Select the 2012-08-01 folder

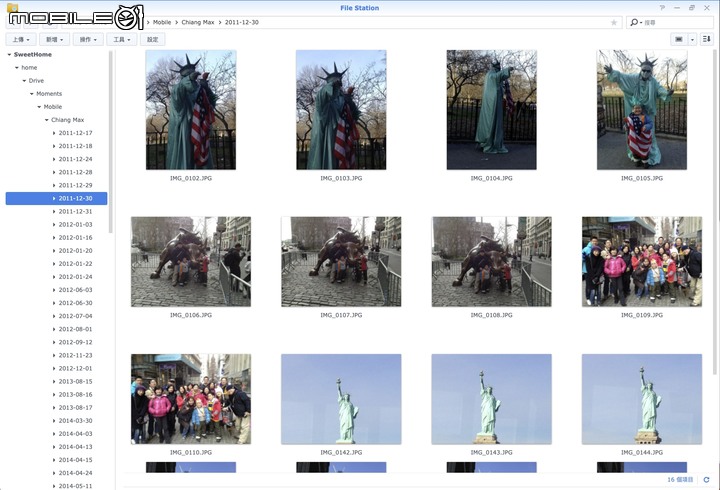tap(75, 329)
